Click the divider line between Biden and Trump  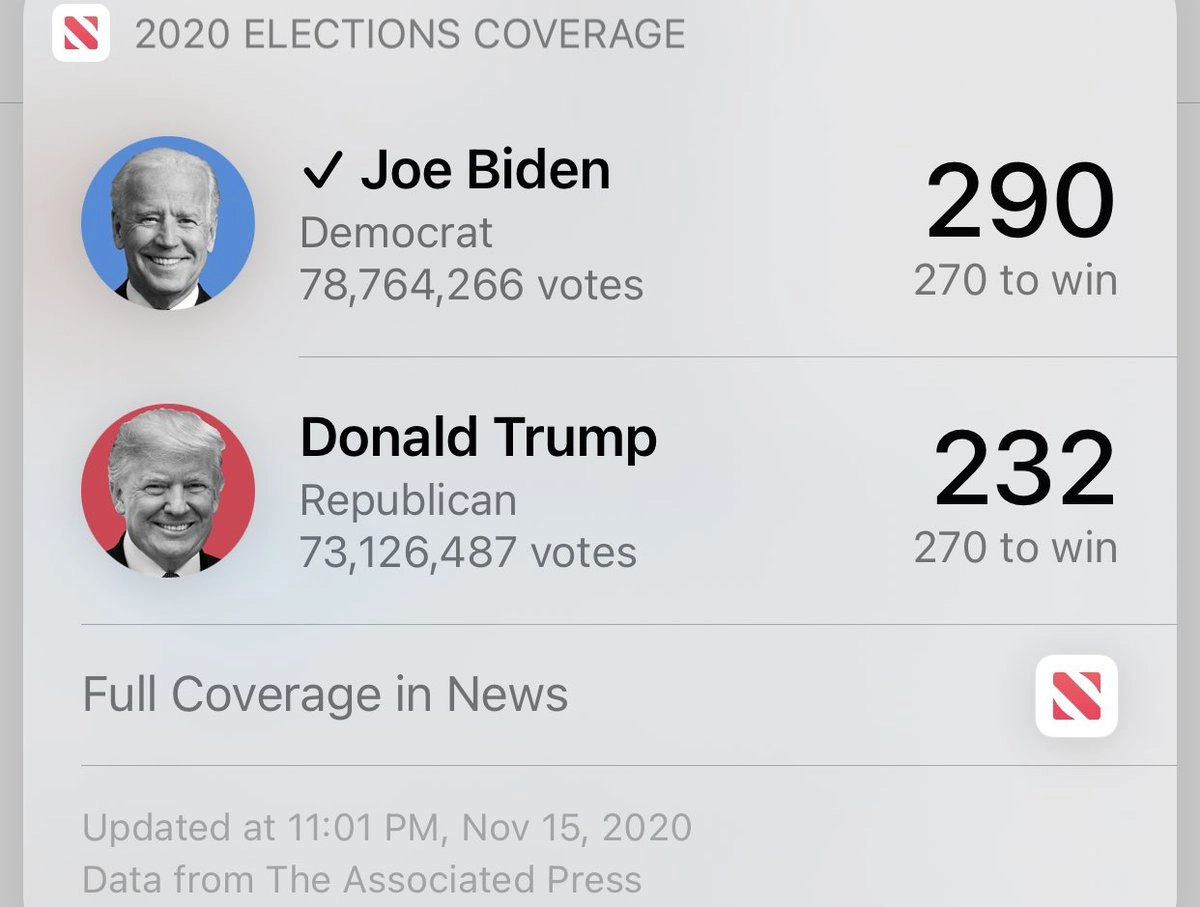[737, 356]
